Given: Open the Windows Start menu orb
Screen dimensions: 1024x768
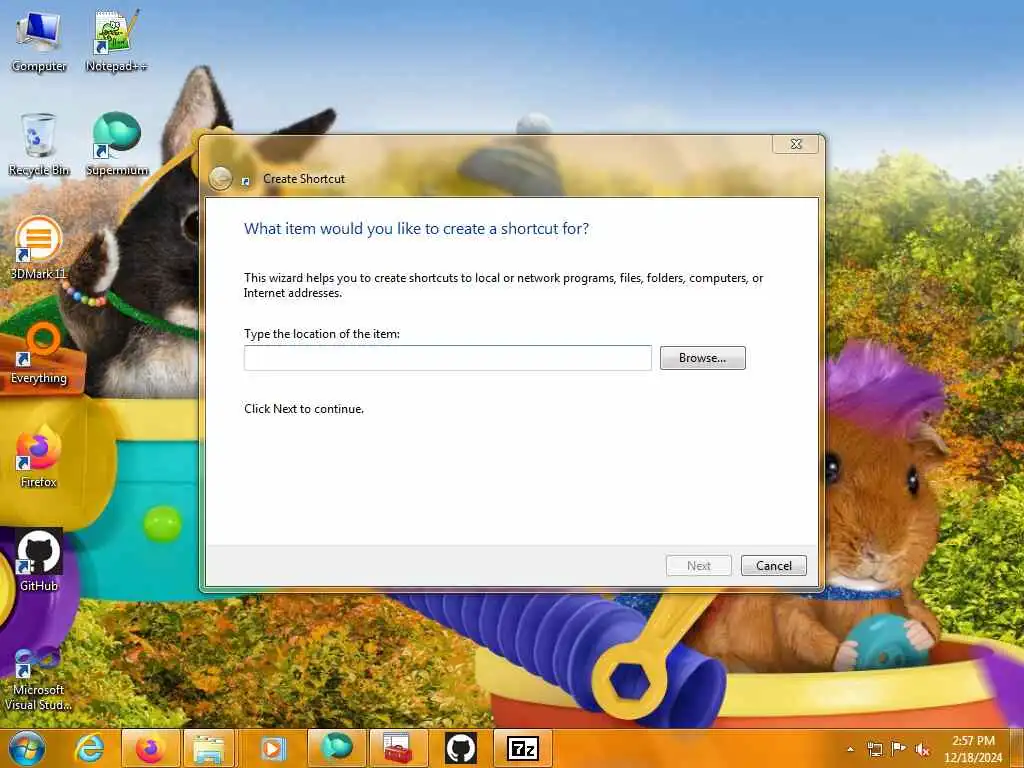Looking at the screenshot, I should click(x=27, y=748).
